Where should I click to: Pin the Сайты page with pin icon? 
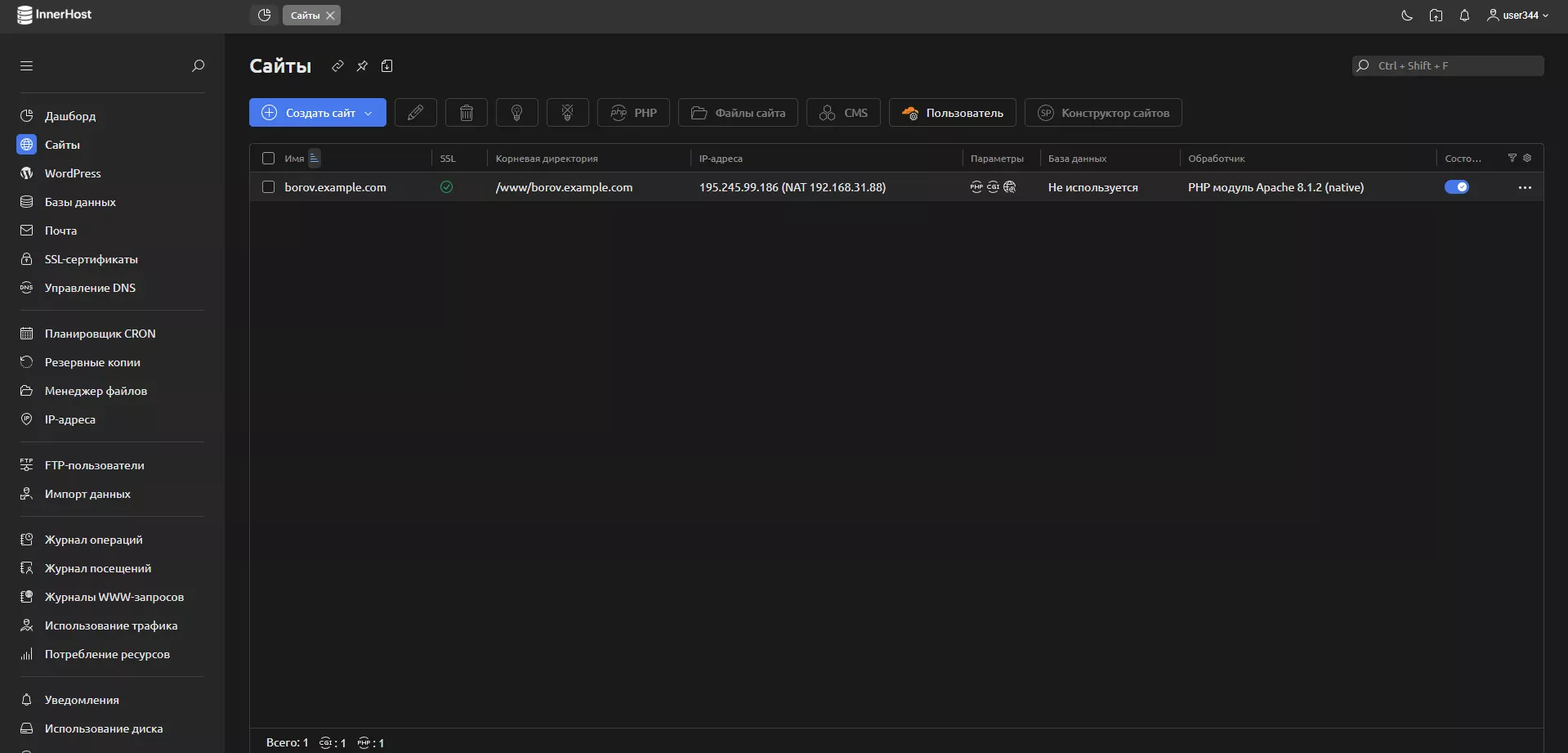coord(362,66)
